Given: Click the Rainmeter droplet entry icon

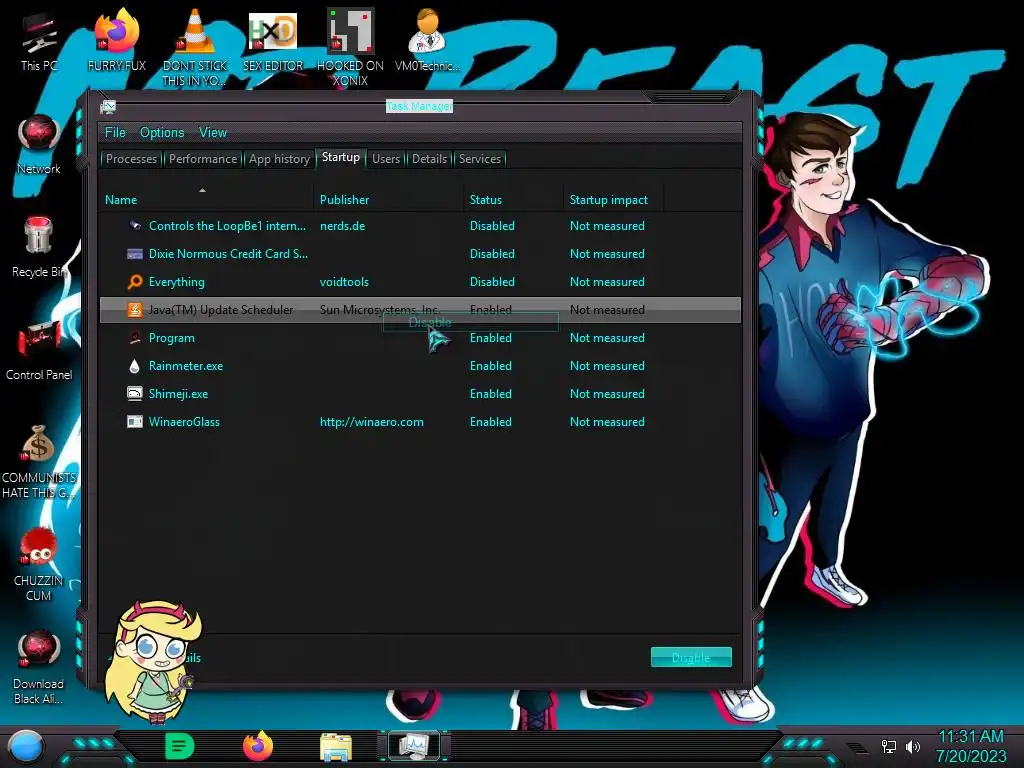Looking at the screenshot, I should (x=135, y=366).
